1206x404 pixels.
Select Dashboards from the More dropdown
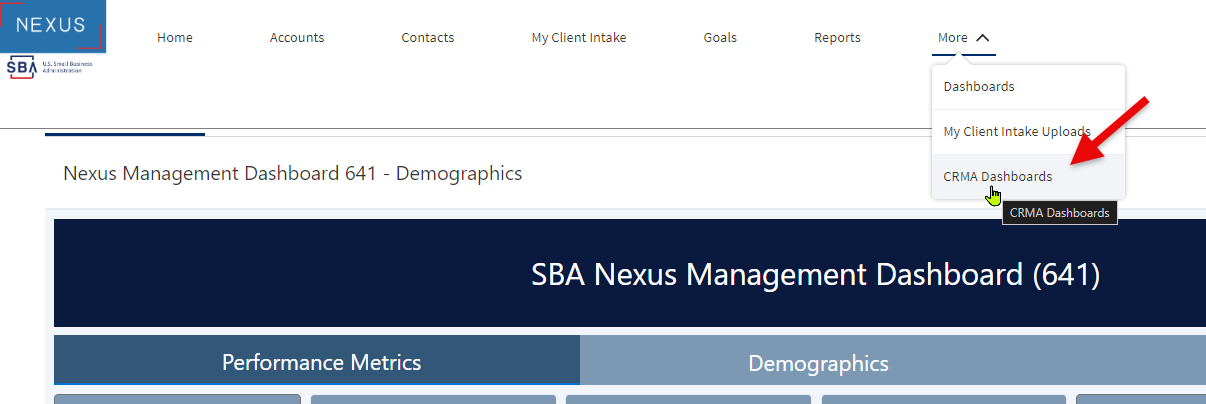pos(979,87)
